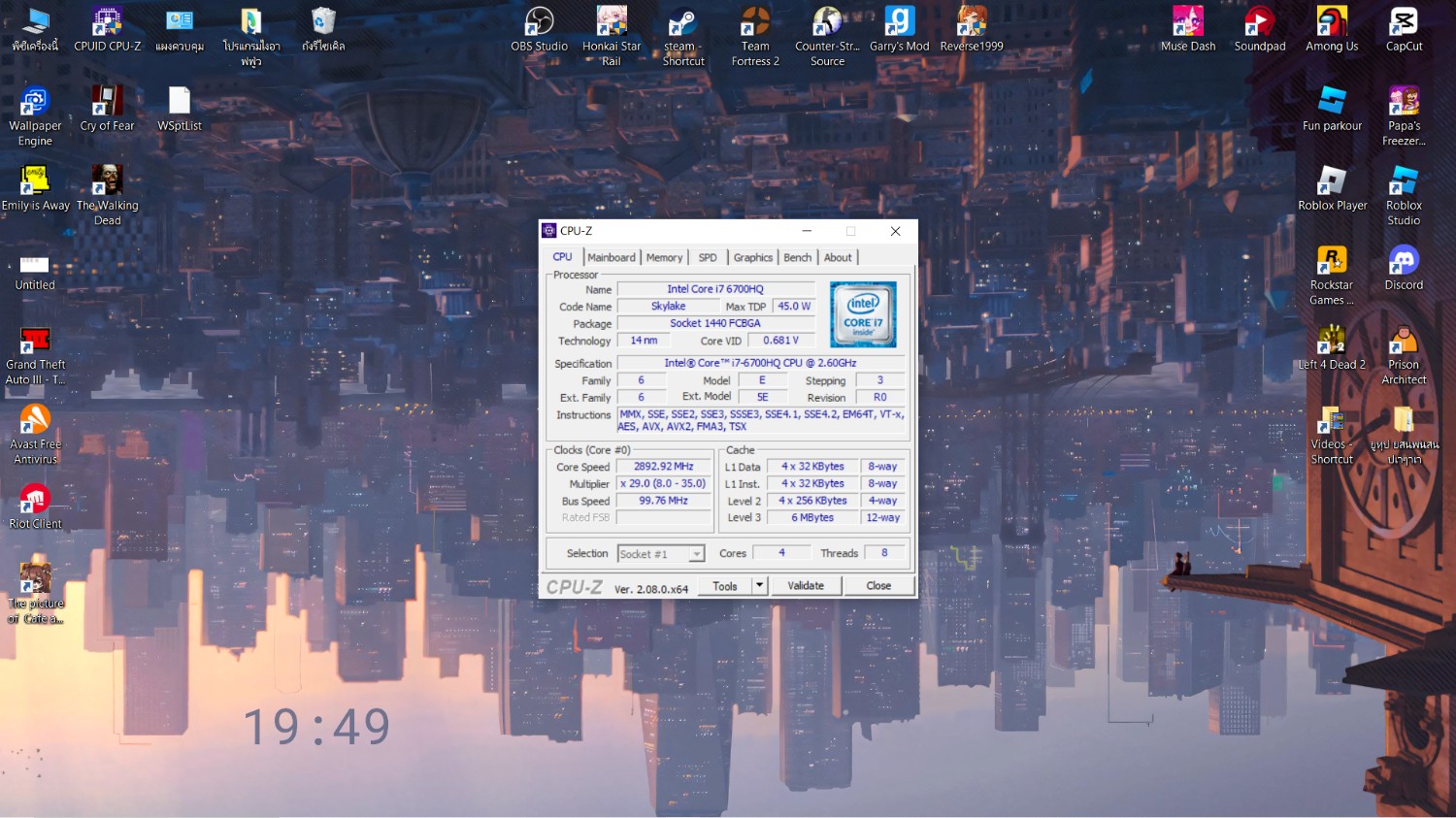Open the About tab in CPU-Z
The height and width of the screenshot is (818, 1456).
(838, 257)
